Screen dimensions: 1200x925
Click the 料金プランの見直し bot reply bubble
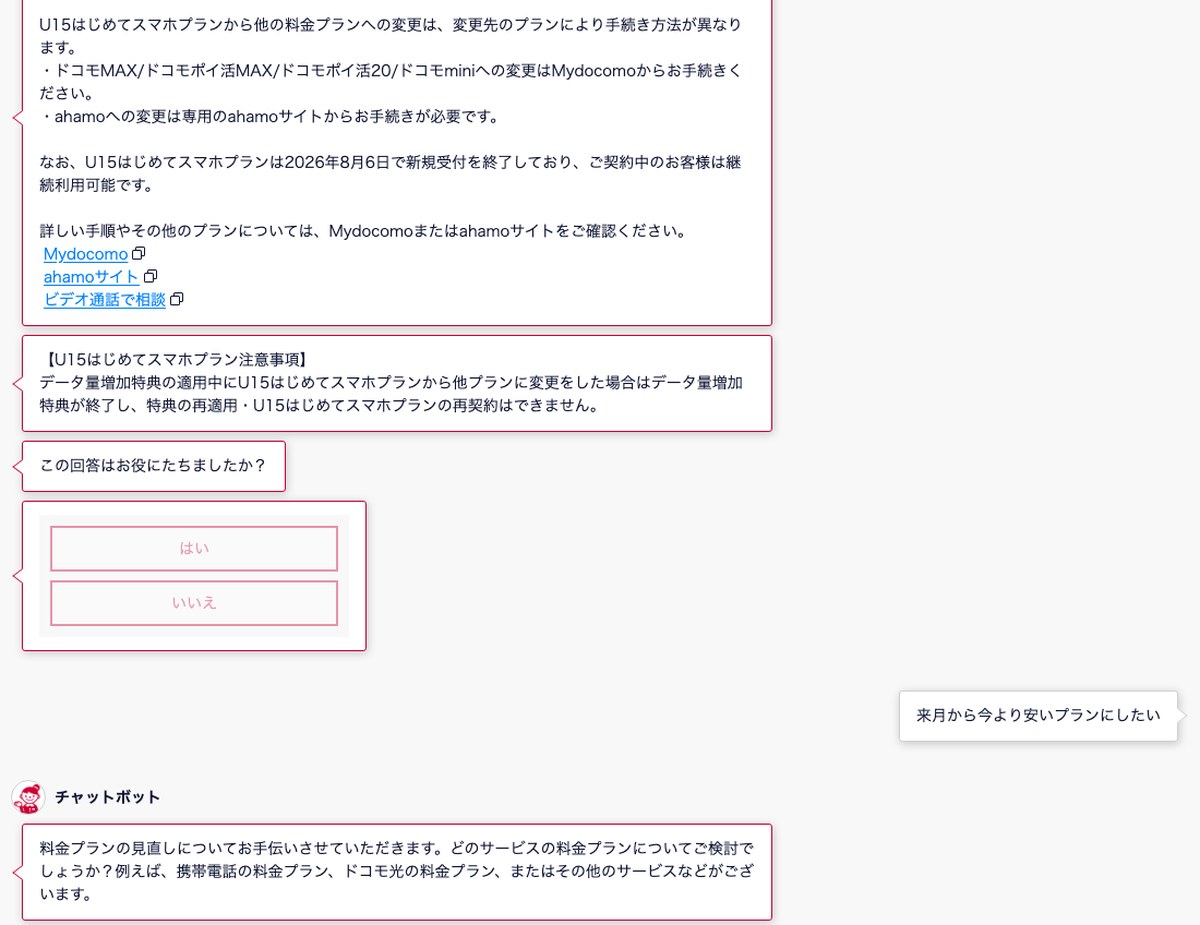[397, 872]
